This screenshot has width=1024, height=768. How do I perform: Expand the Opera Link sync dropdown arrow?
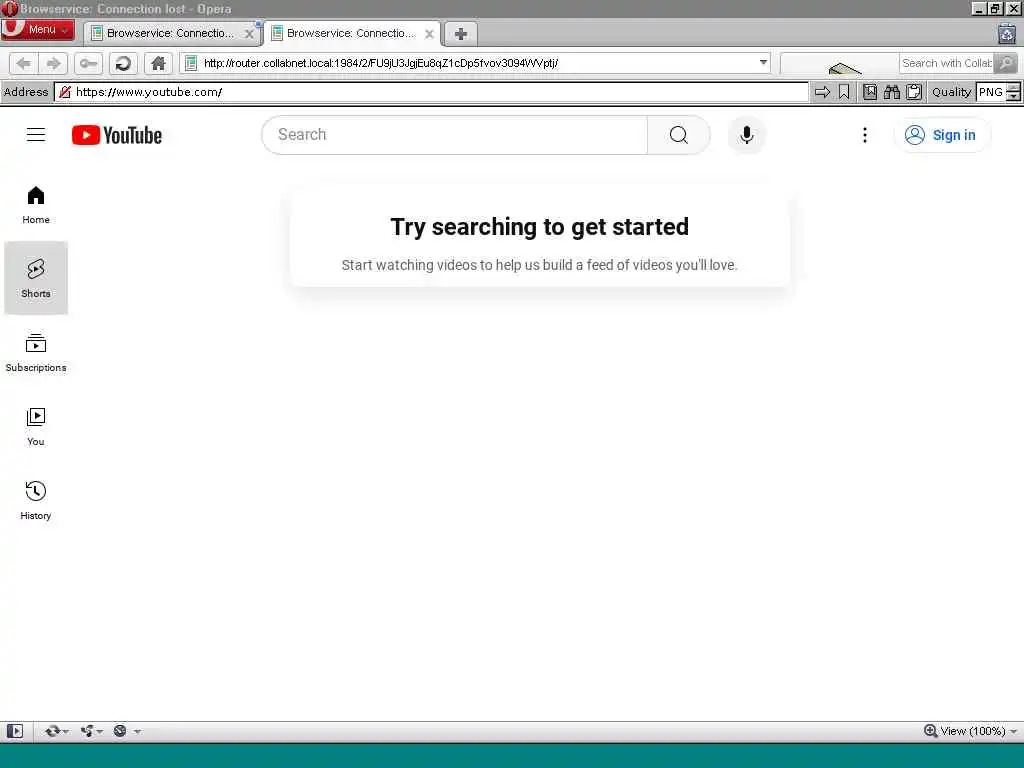pos(65,732)
